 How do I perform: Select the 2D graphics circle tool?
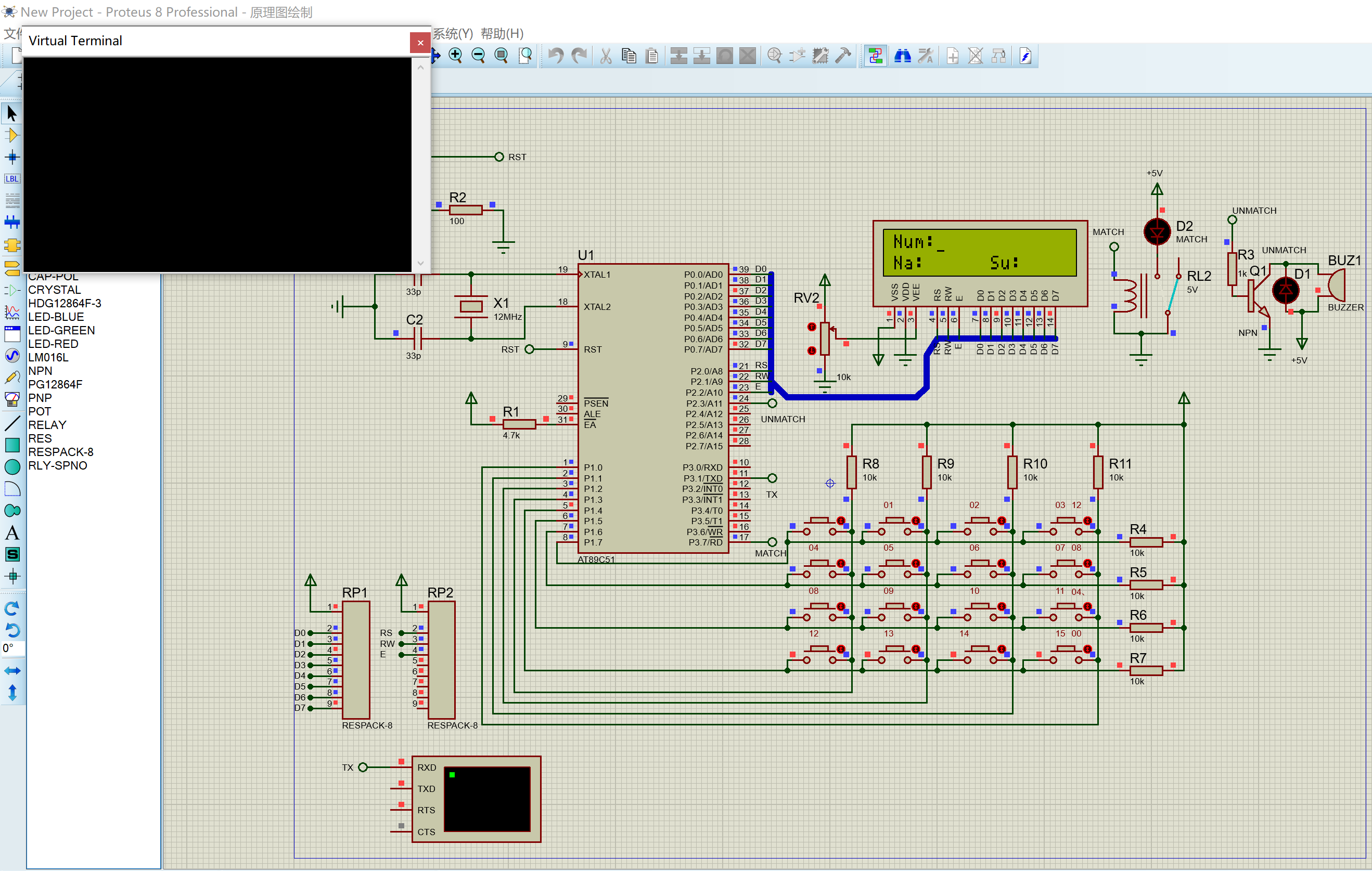[12, 467]
